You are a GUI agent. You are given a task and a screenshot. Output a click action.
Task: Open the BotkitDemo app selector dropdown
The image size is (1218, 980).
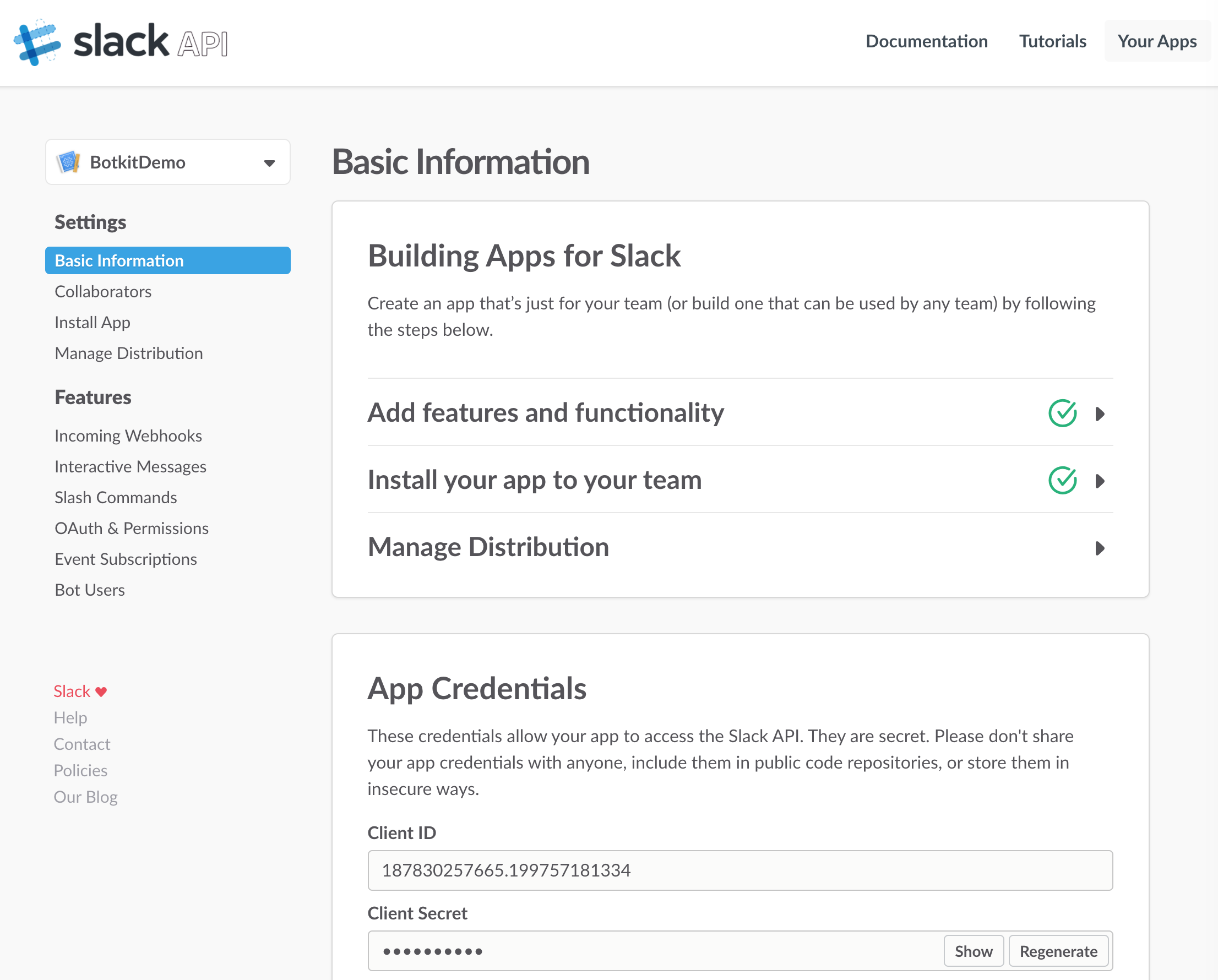[269, 163]
